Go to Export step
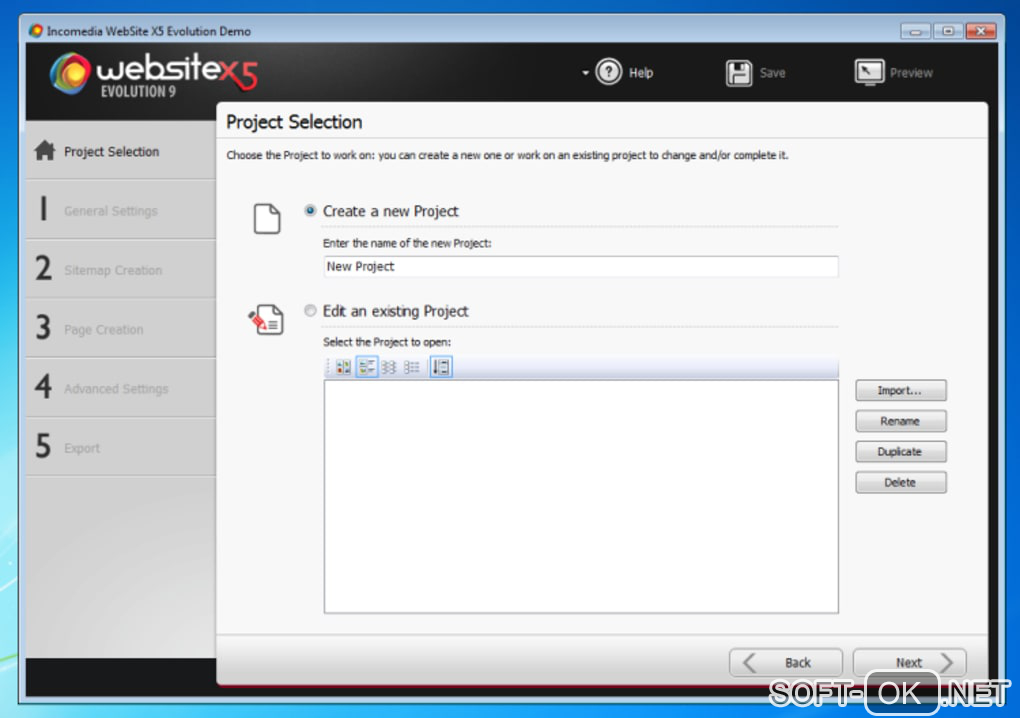This screenshot has height=718, width=1020. [121, 447]
